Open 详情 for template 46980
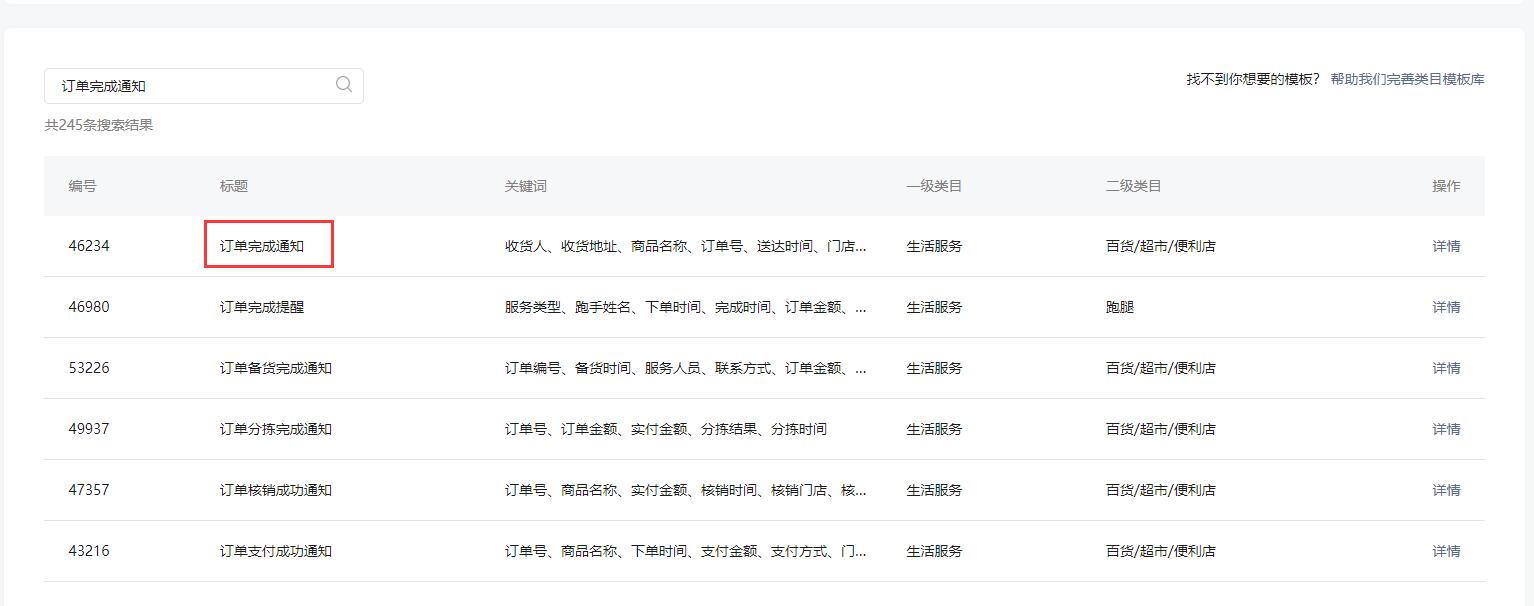This screenshot has height=606, width=1534. point(1446,307)
